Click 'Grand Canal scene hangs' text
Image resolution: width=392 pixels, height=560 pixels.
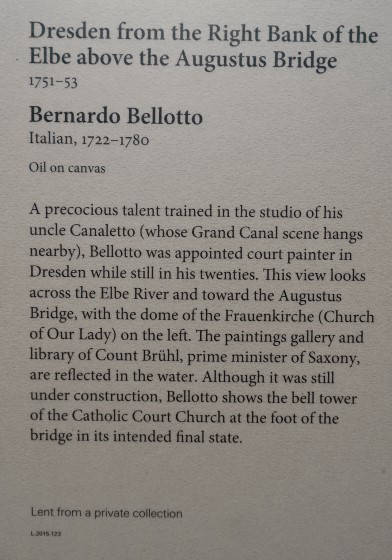277,234
